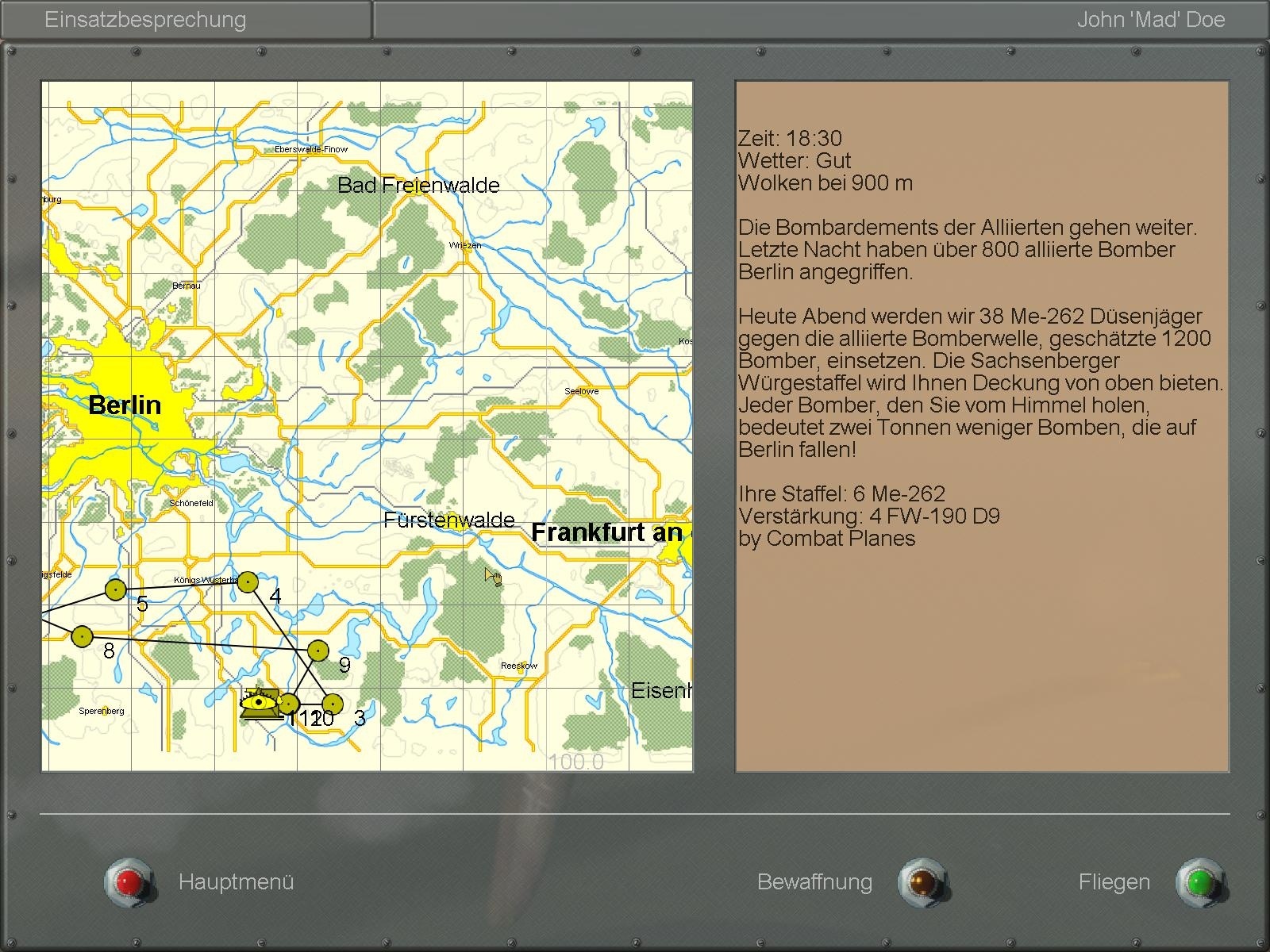Click the Bad Freienwalde town label
Image resolution: width=1270 pixels, height=952 pixels.
point(418,186)
